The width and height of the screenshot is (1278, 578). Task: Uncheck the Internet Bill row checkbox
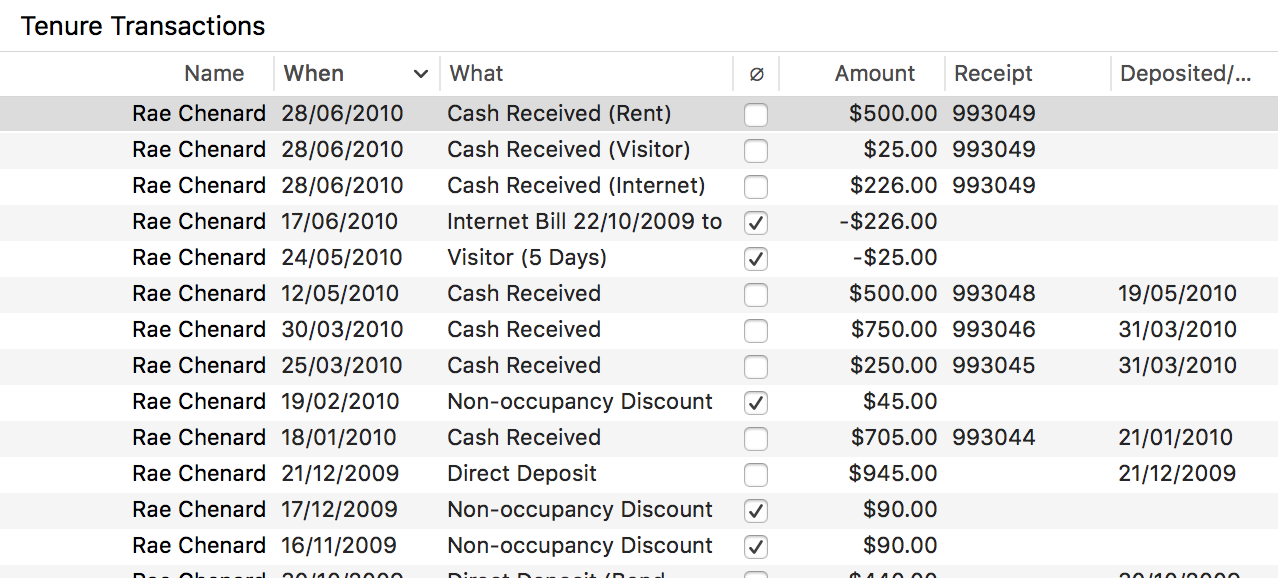756,223
